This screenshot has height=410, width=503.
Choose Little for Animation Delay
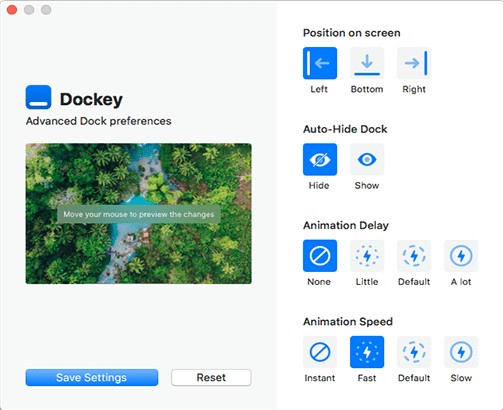367,256
